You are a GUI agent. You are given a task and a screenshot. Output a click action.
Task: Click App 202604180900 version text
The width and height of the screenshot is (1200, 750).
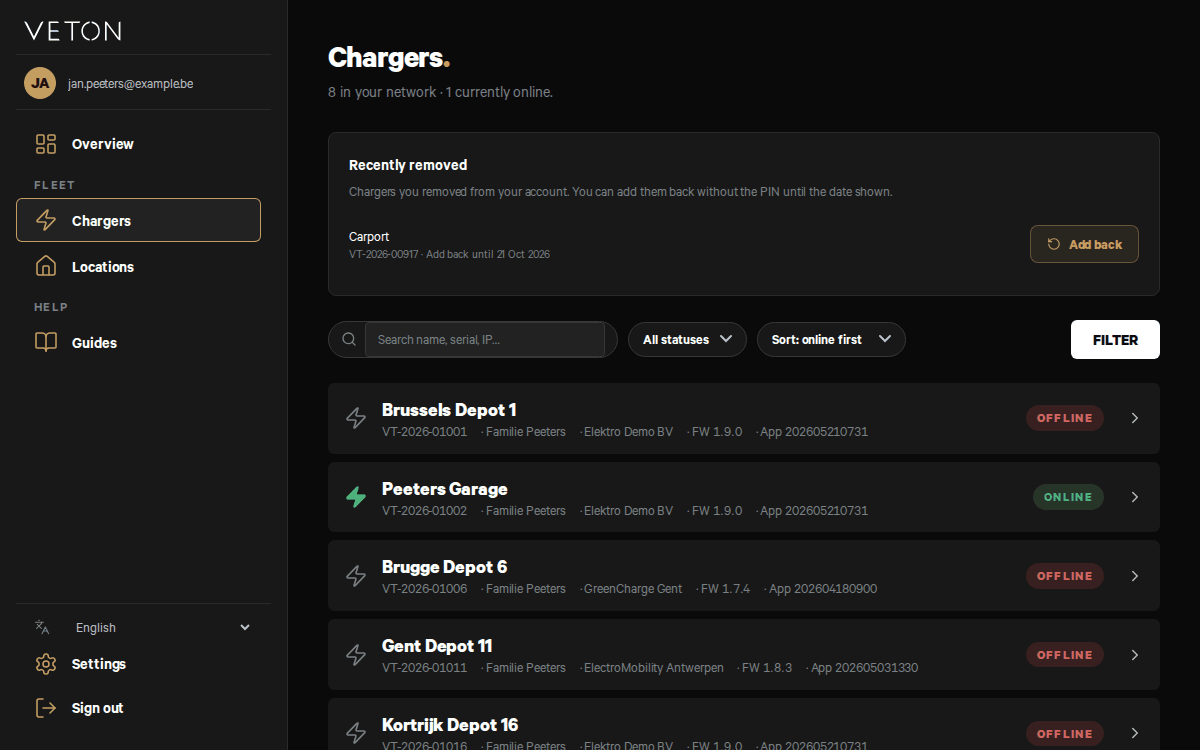pos(823,589)
